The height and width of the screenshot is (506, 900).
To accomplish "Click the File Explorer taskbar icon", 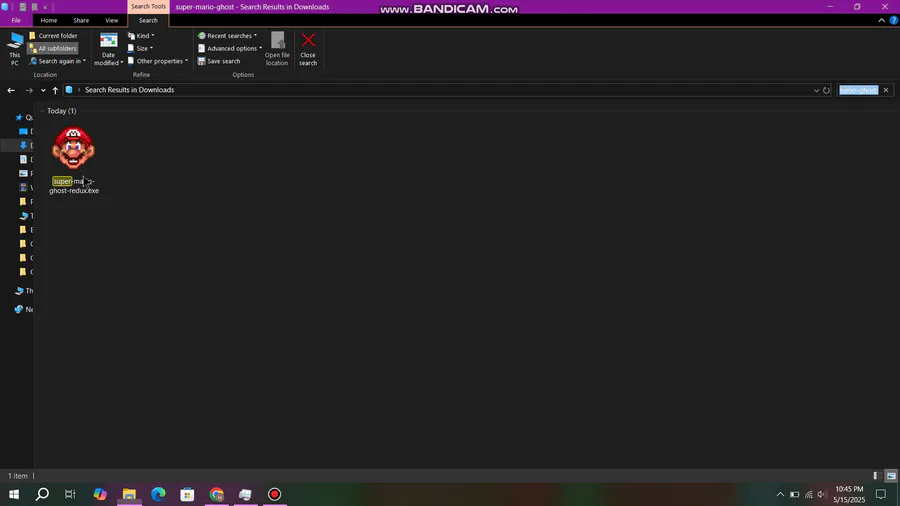I will coord(129,494).
